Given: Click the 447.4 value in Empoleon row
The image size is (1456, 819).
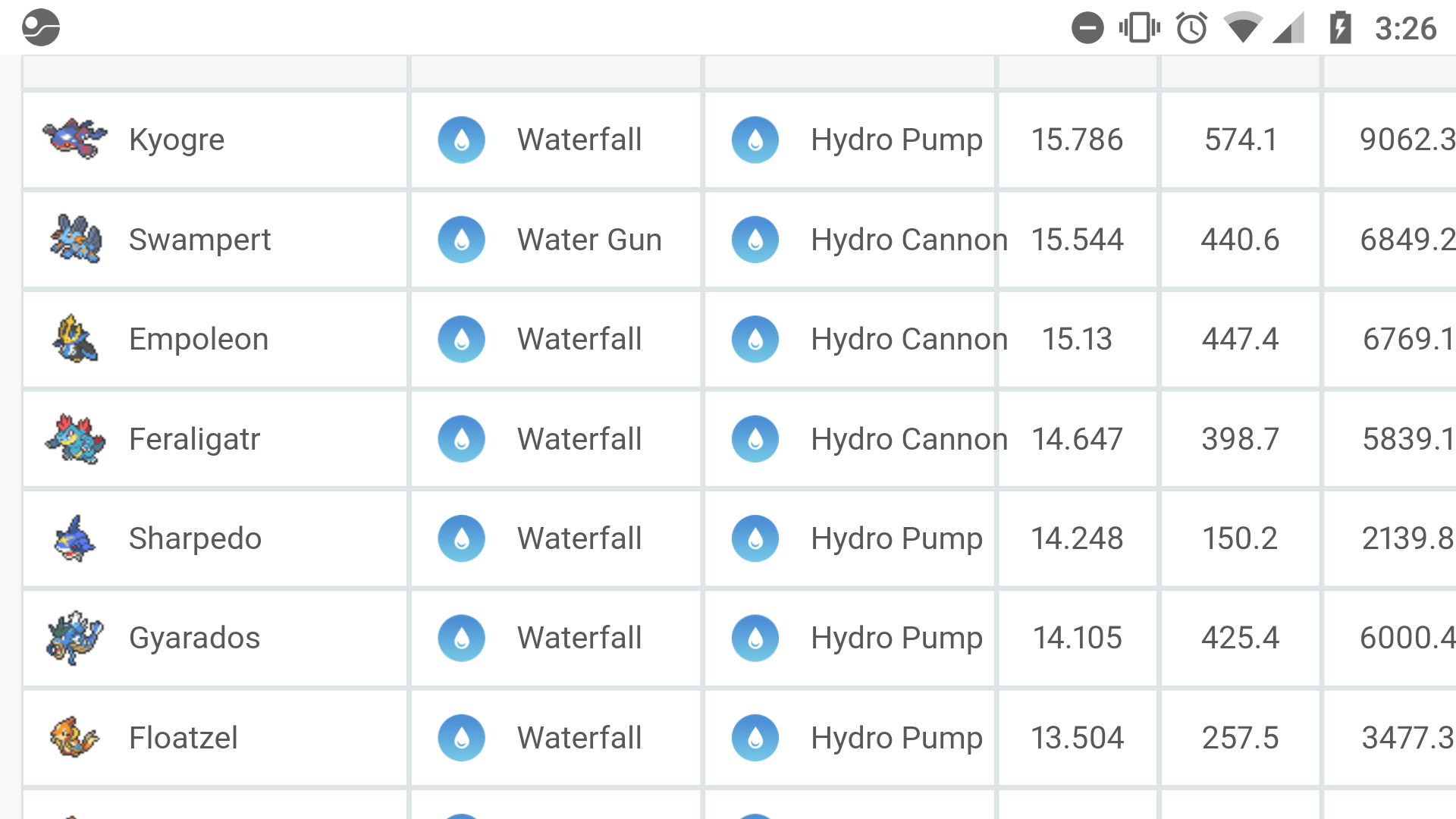Looking at the screenshot, I should (1241, 339).
